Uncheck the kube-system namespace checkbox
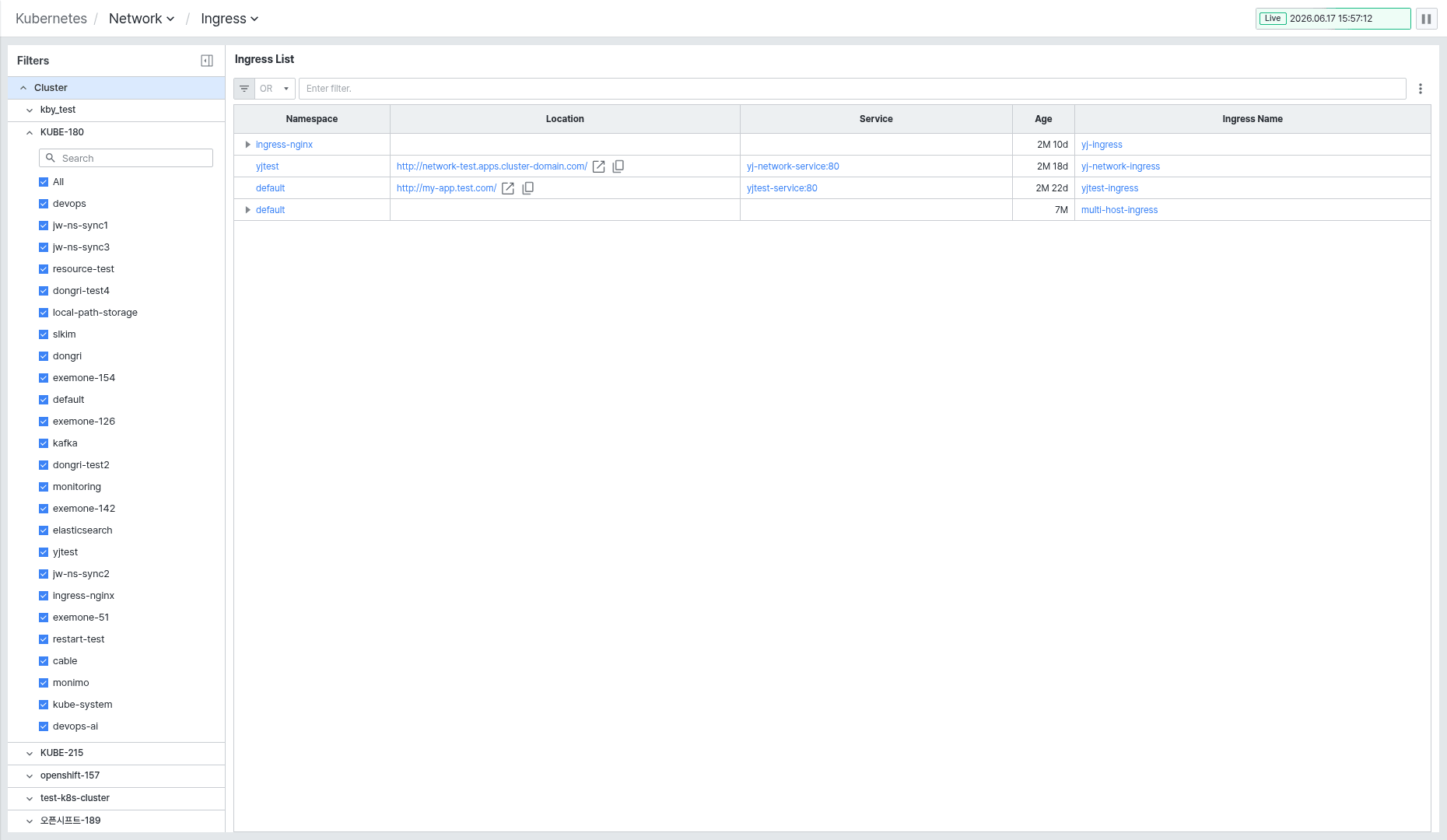Screen dimensions: 1447x840 point(44,705)
